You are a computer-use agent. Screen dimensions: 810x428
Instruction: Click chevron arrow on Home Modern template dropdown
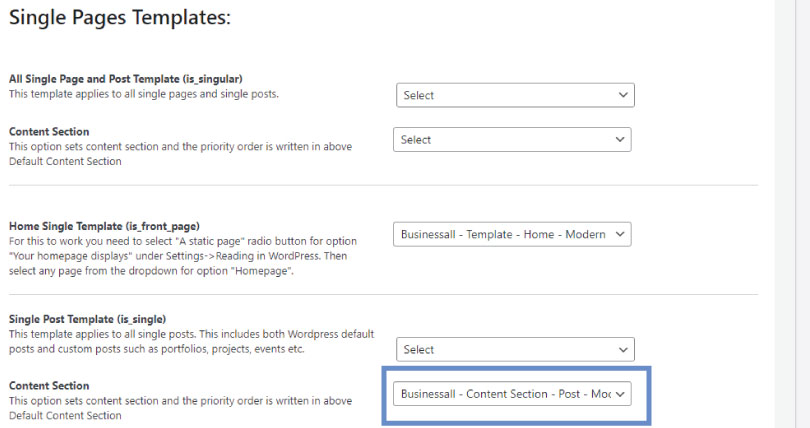click(x=620, y=234)
